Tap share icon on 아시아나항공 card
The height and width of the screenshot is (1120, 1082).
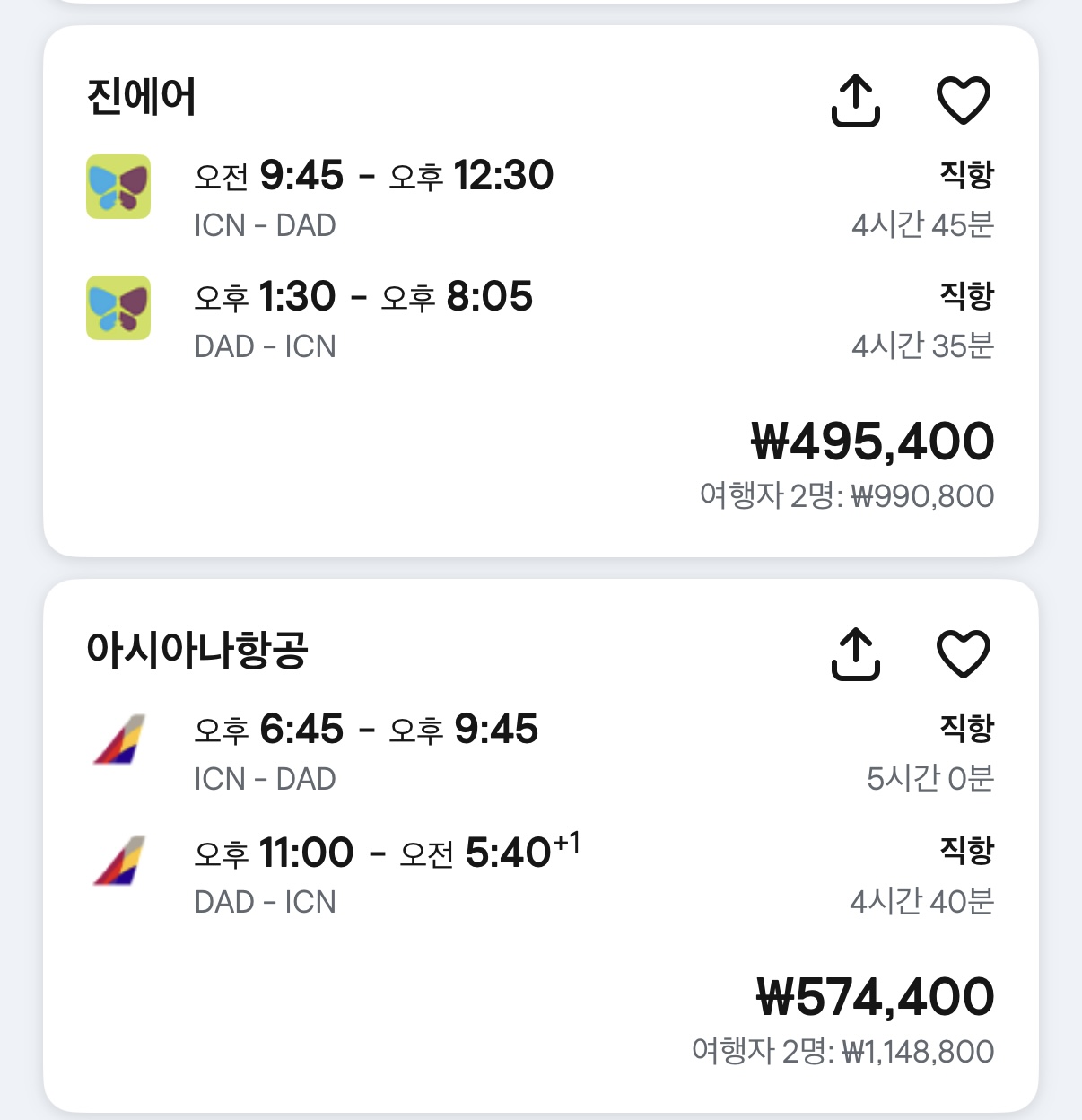tap(855, 653)
